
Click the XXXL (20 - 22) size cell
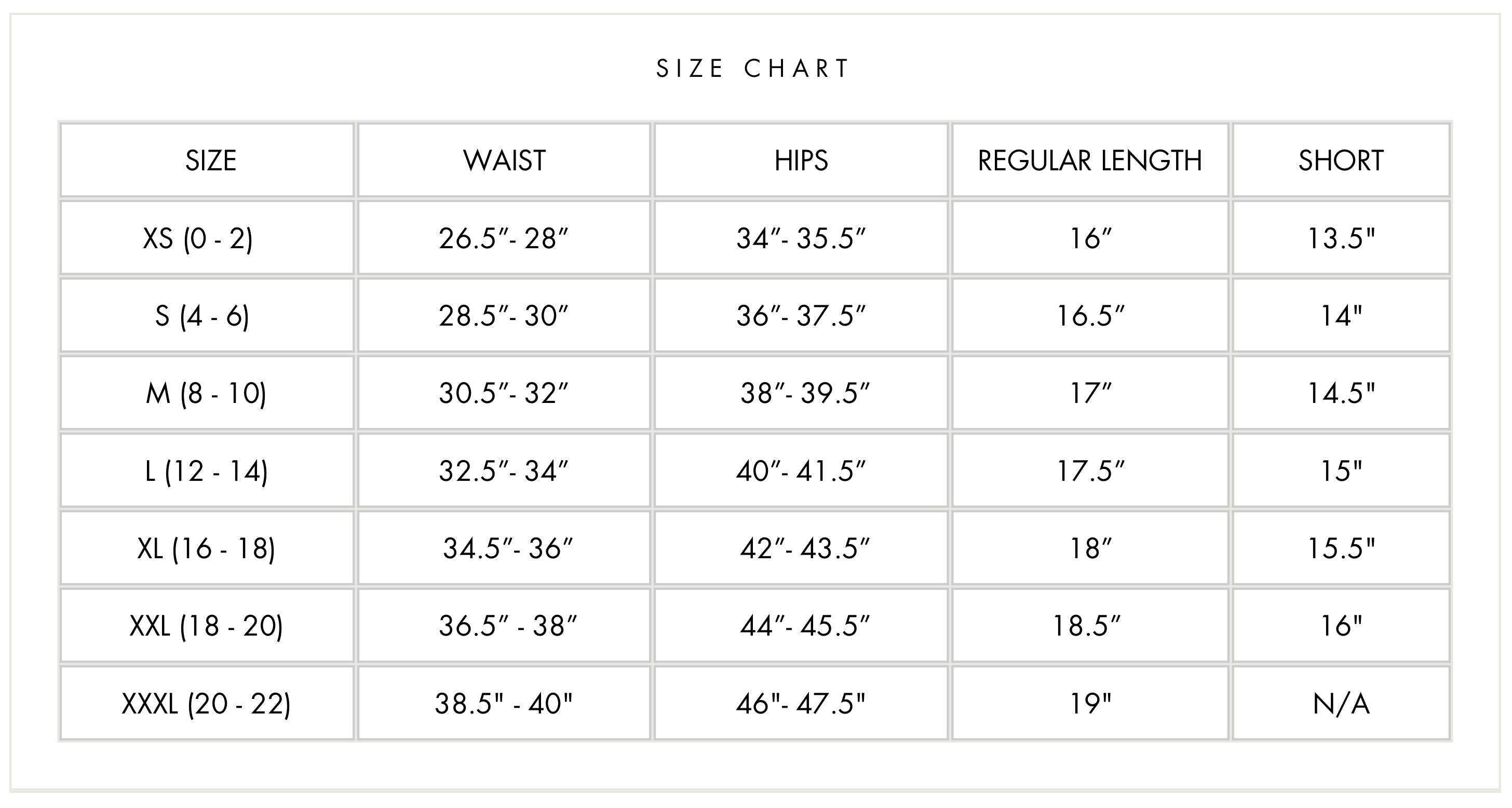[x=207, y=703]
